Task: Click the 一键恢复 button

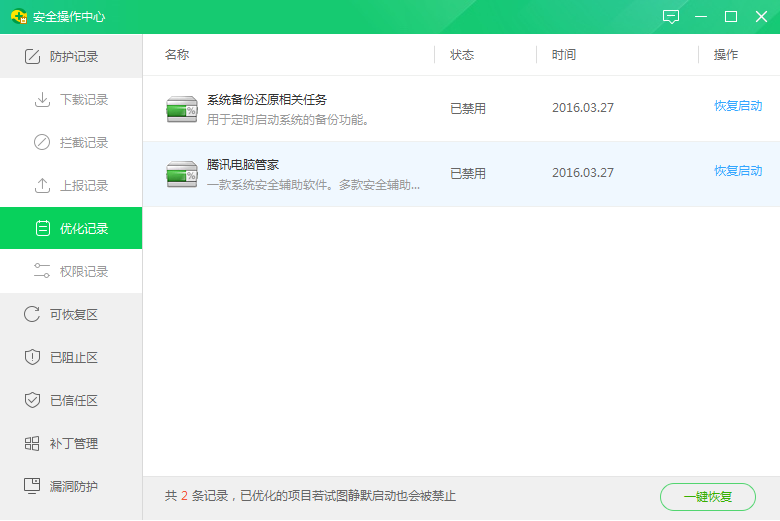Action: [x=707, y=497]
